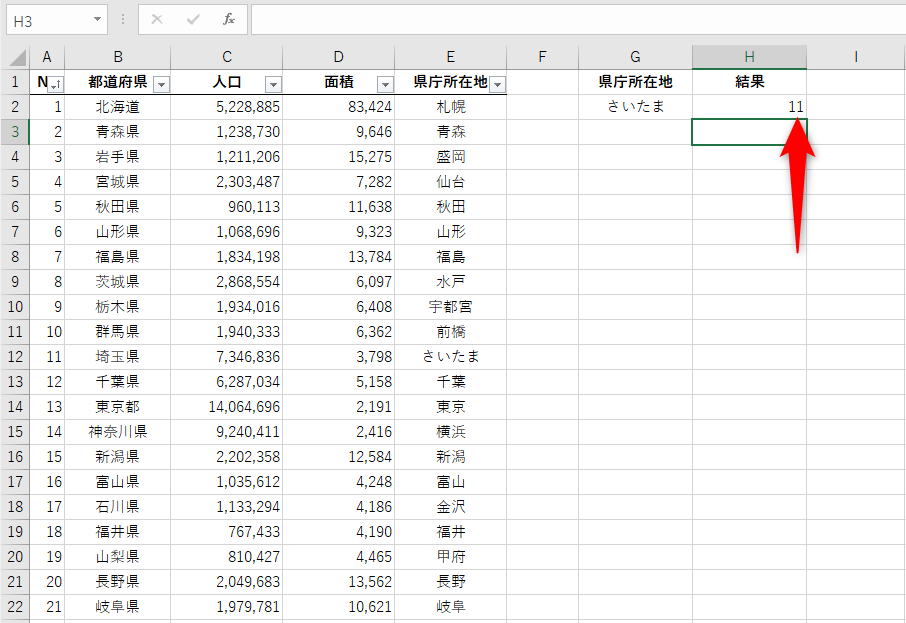The width and height of the screenshot is (906, 623).
Task: Select column C header
Action: tap(227, 57)
